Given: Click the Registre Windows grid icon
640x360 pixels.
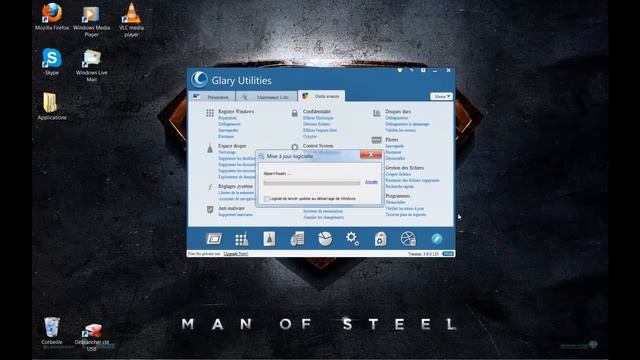Looking at the screenshot, I should [x=210, y=113].
